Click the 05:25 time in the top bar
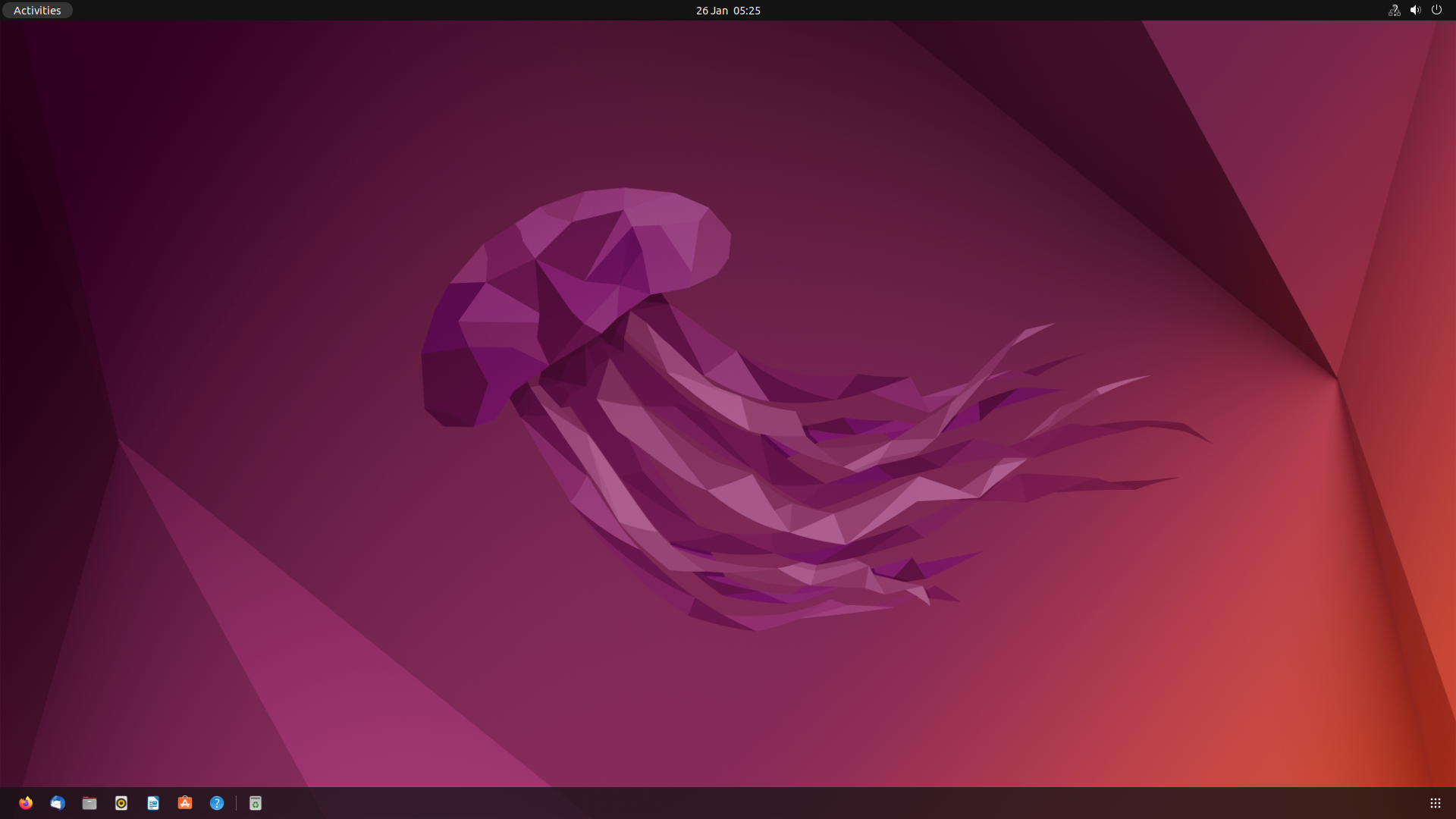1456x819 pixels. [x=747, y=11]
